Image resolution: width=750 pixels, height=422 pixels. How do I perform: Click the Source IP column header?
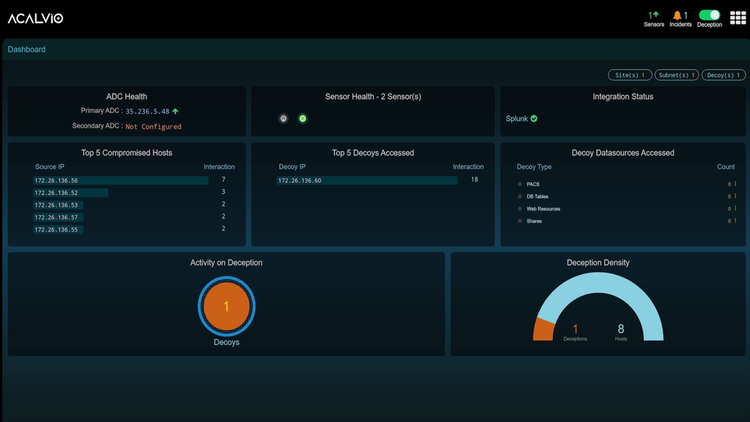(50, 167)
